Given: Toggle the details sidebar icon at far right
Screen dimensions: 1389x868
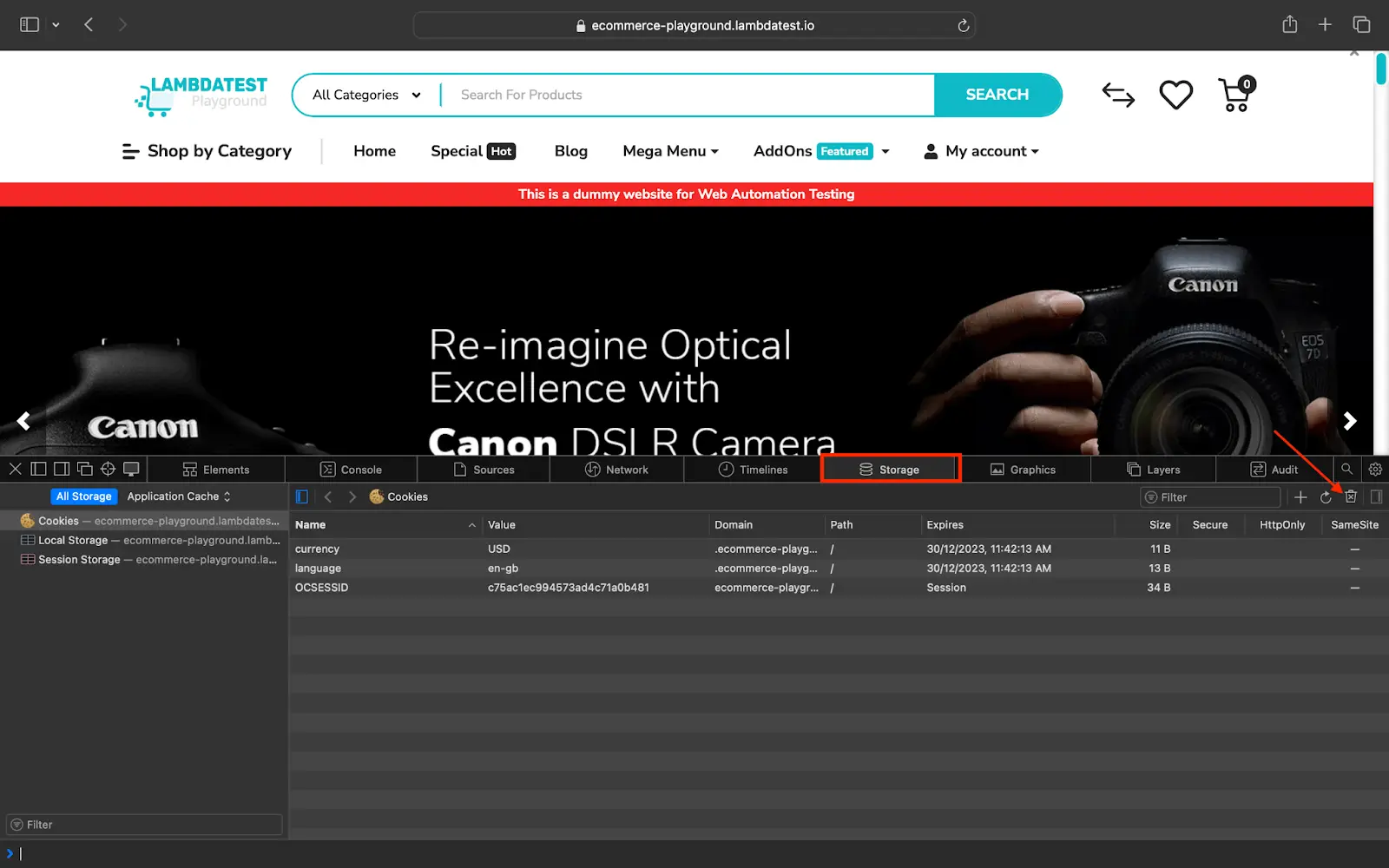Looking at the screenshot, I should tap(1376, 496).
